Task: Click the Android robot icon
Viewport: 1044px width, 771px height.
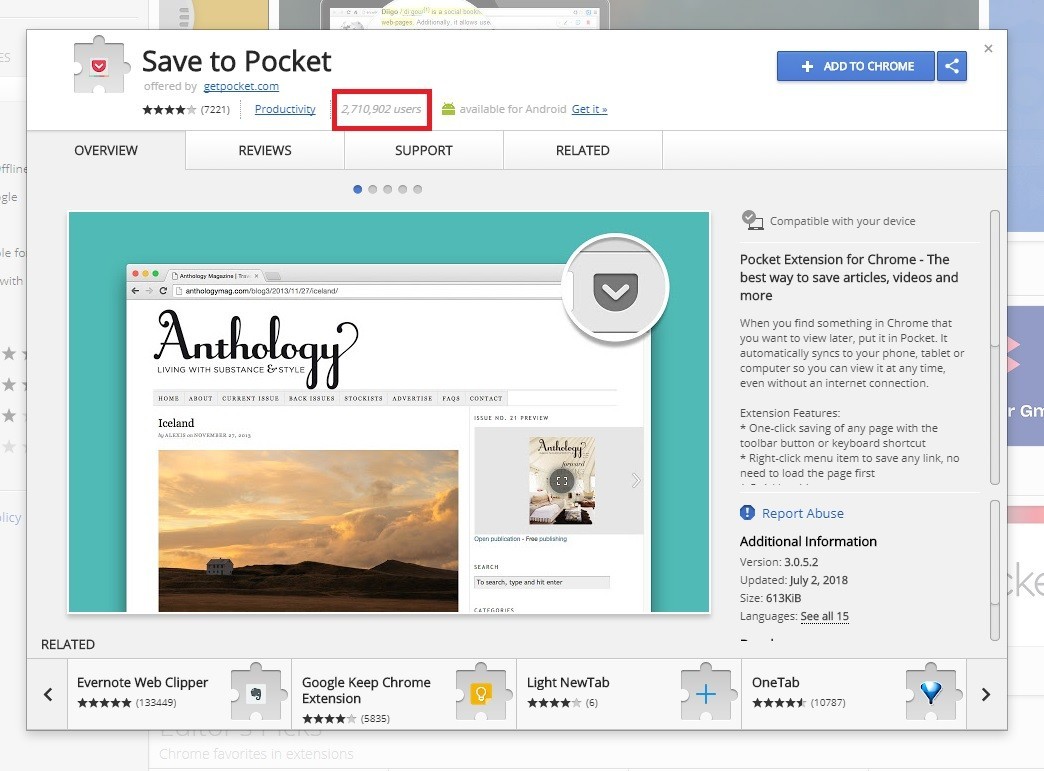Action: (448, 109)
